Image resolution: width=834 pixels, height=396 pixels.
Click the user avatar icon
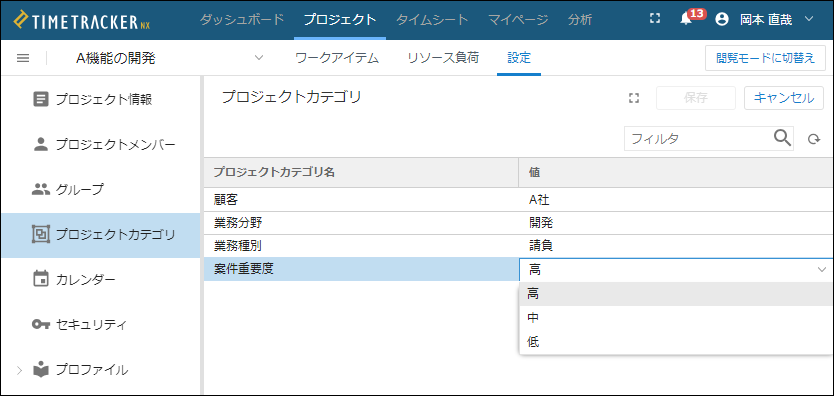[722, 20]
